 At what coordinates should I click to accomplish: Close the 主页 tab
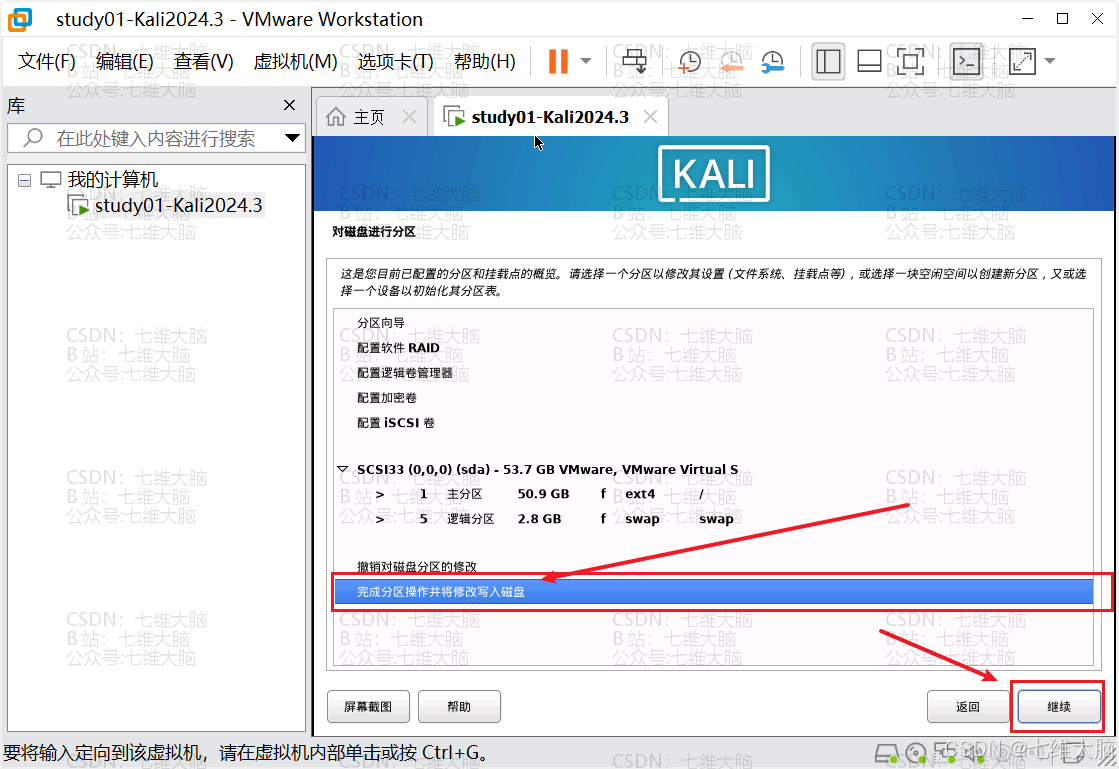click(x=409, y=116)
